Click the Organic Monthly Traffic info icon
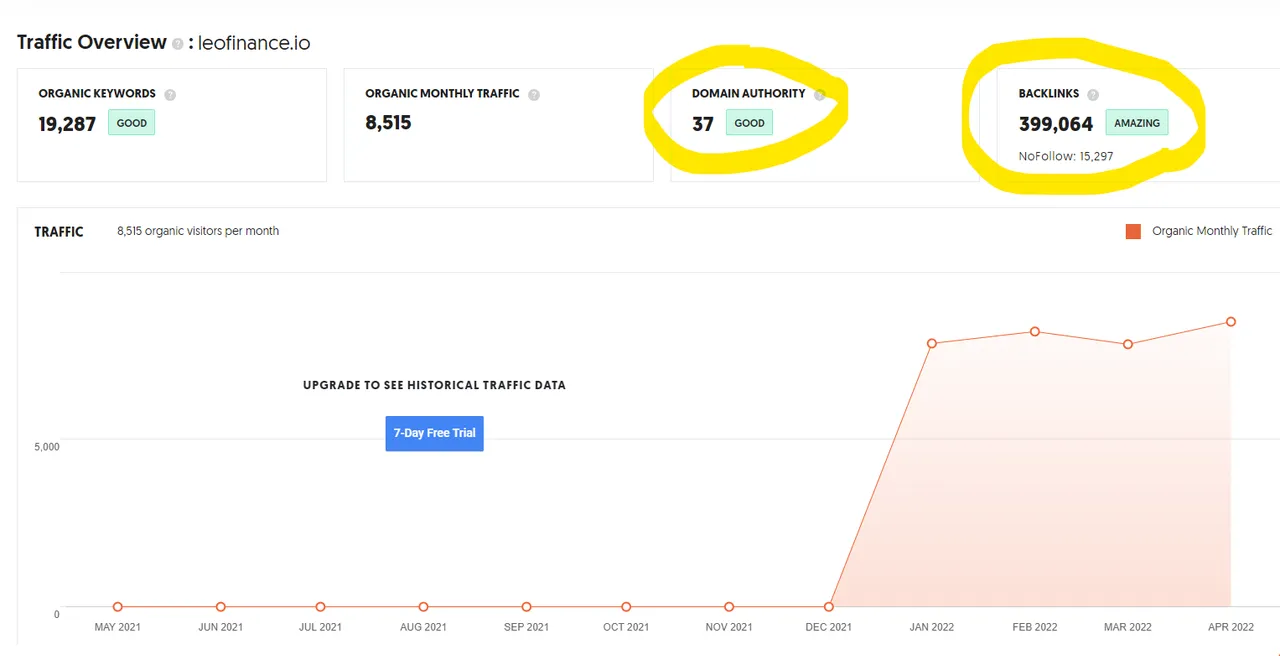The width and height of the screenshot is (1280, 656). 534,95
